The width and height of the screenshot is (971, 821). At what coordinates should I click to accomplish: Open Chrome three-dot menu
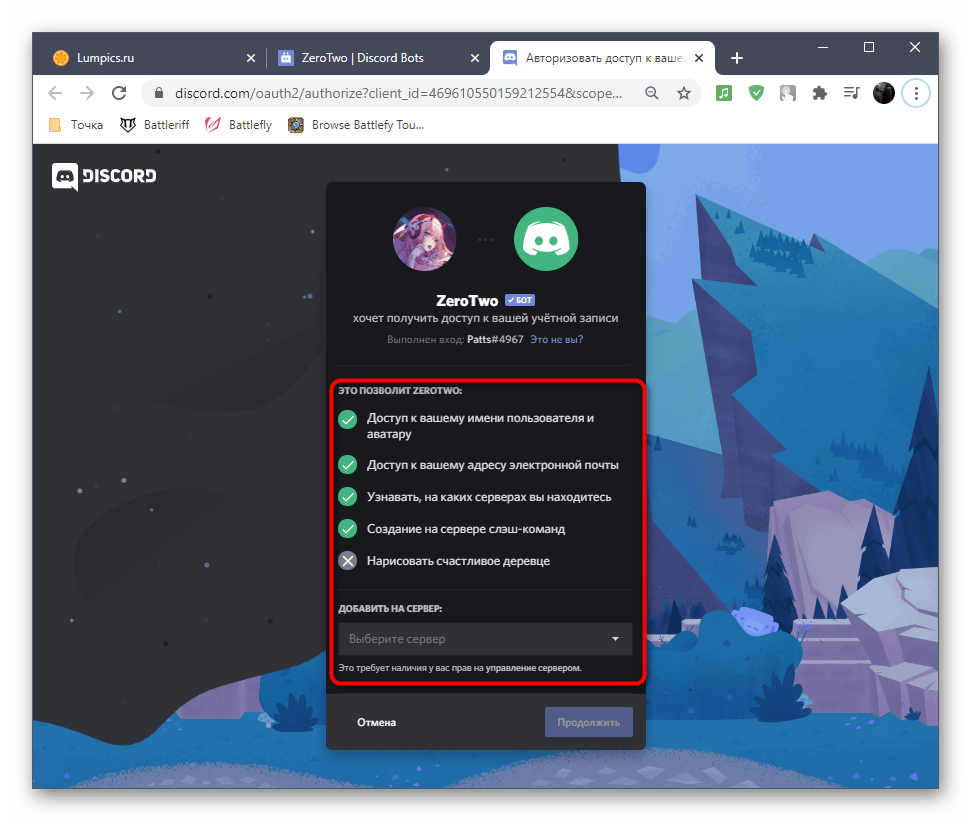tap(916, 93)
